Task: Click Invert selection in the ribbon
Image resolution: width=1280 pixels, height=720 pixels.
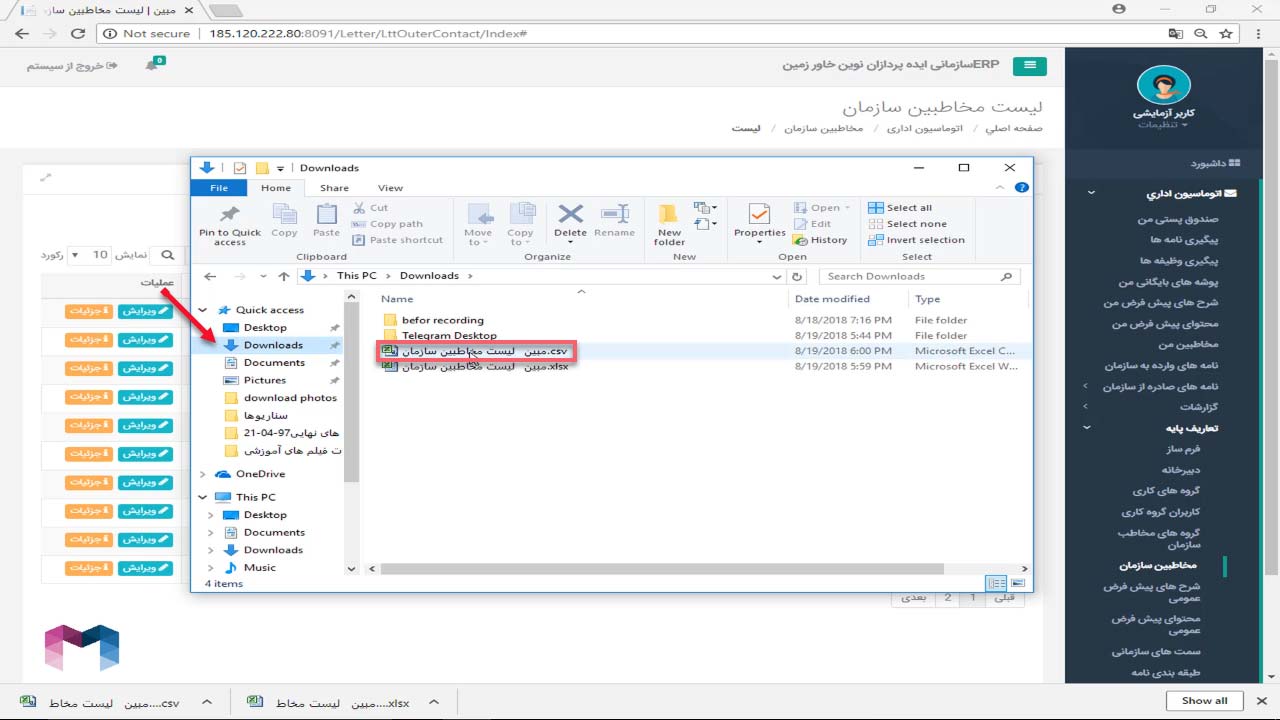Action: tap(917, 240)
